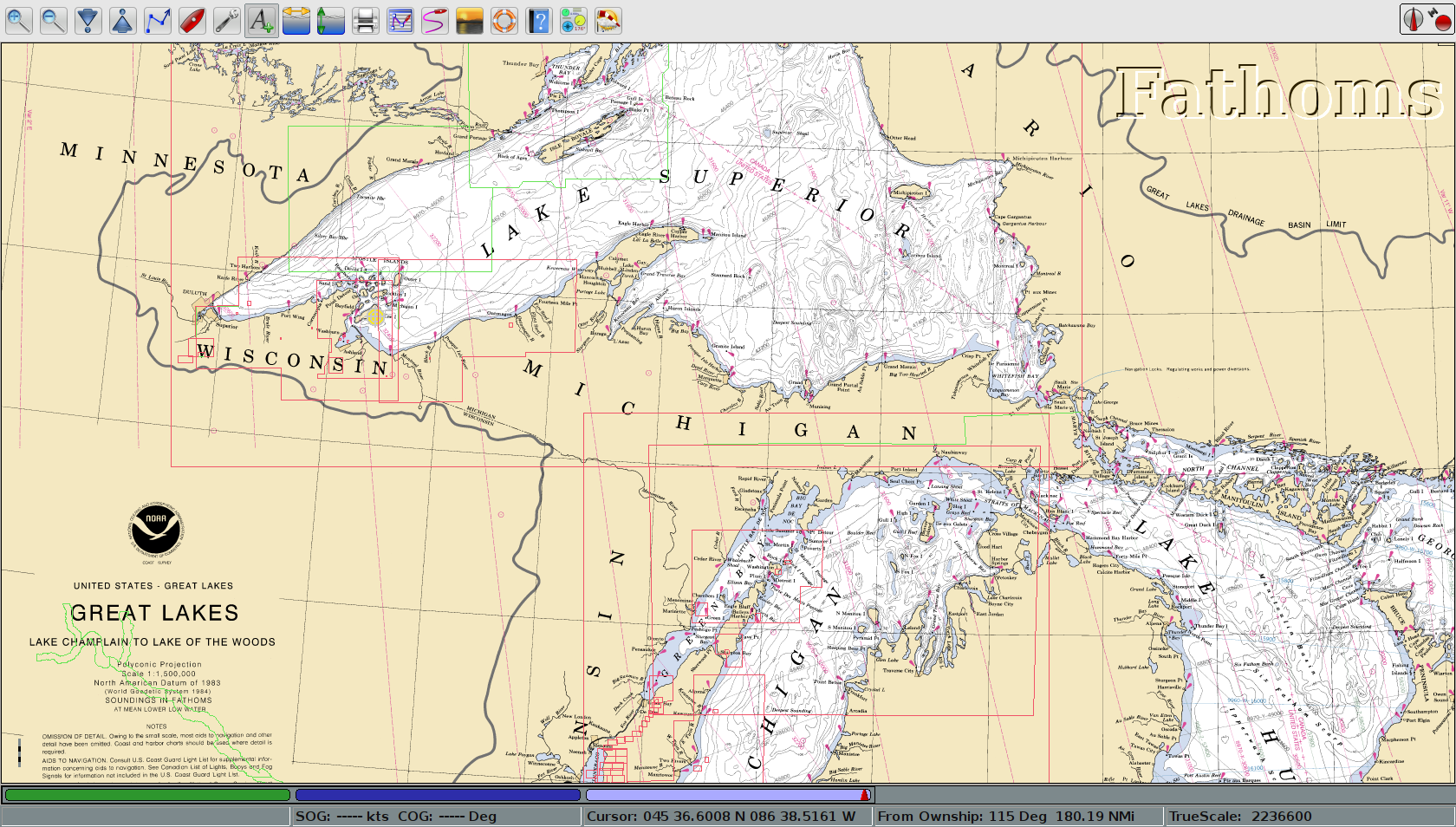The image size is (1456, 827).
Task: Shift to larger scale chart (down arrow icon)
Action: [x=88, y=20]
